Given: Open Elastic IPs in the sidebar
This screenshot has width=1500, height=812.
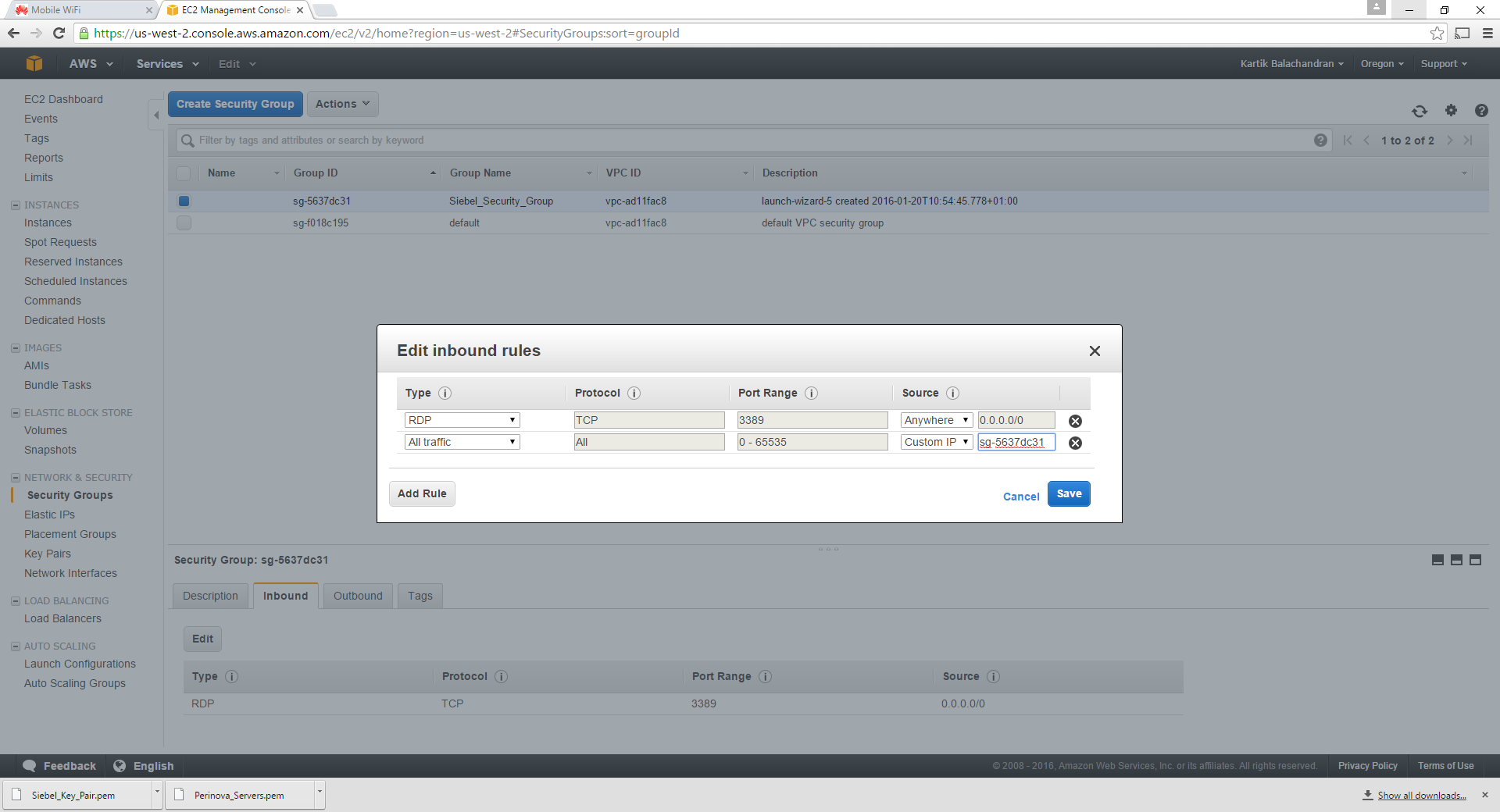Looking at the screenshot, I should (x=49, y=515).
